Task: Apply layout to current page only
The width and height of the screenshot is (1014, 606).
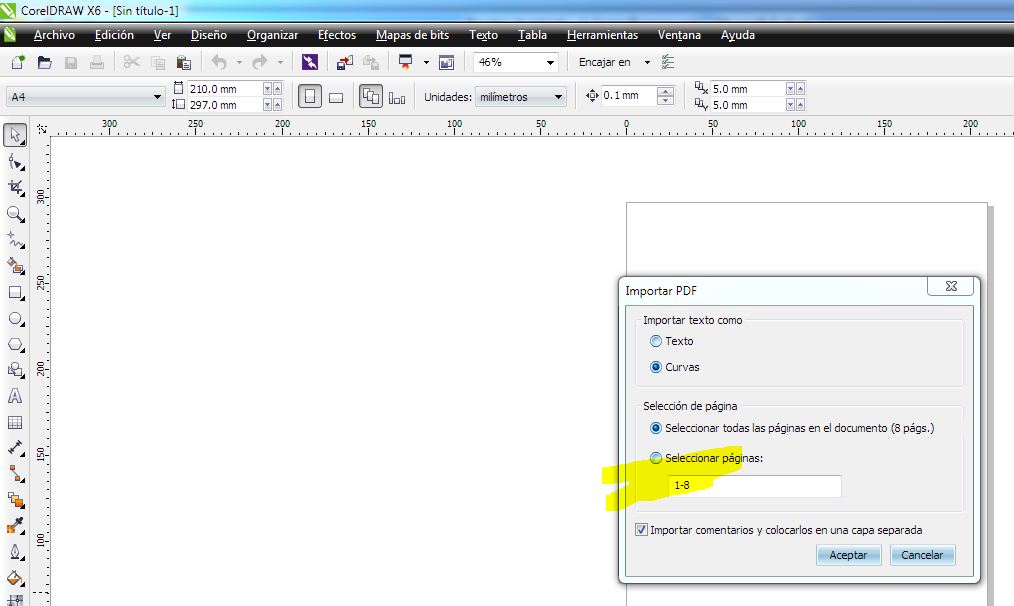Action: (x=396, y=98)
